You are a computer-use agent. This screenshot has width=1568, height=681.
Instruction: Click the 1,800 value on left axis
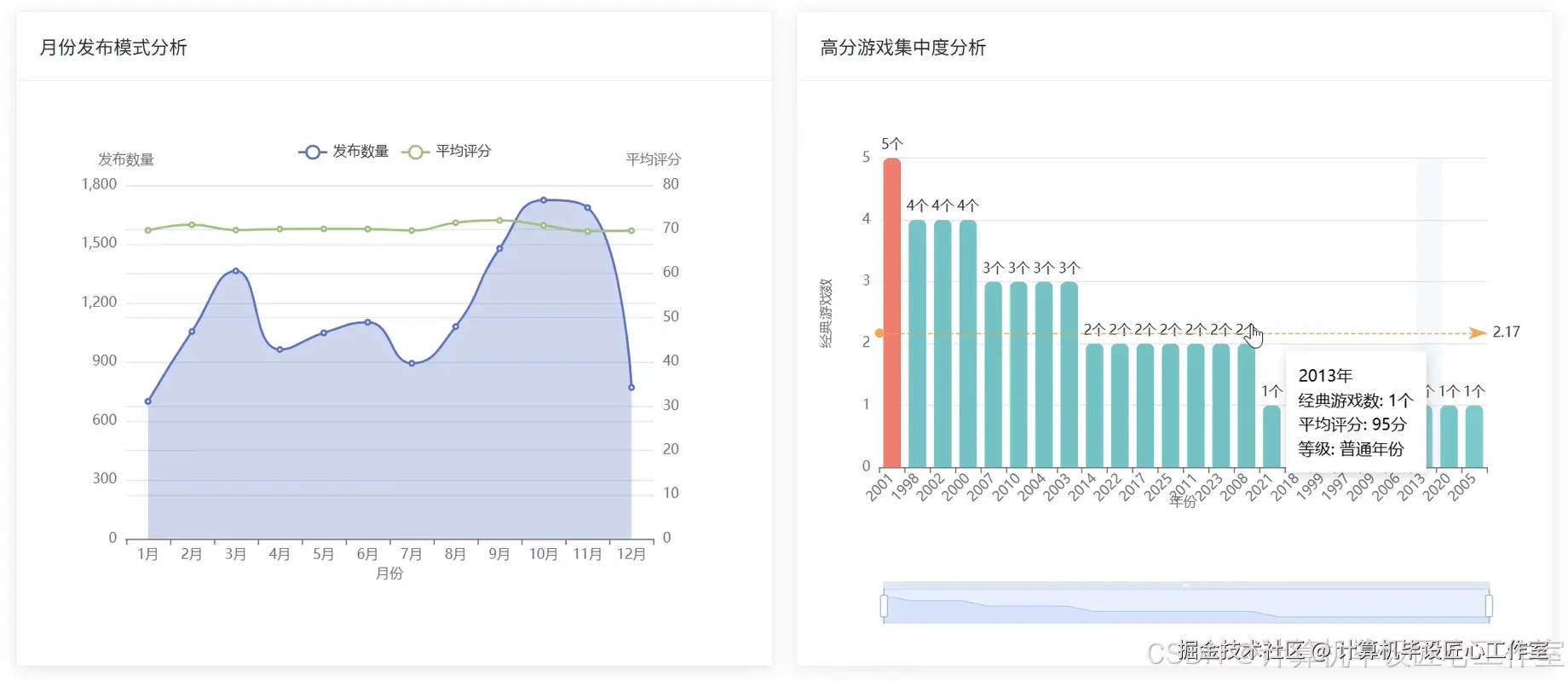[x=99, y=184]
